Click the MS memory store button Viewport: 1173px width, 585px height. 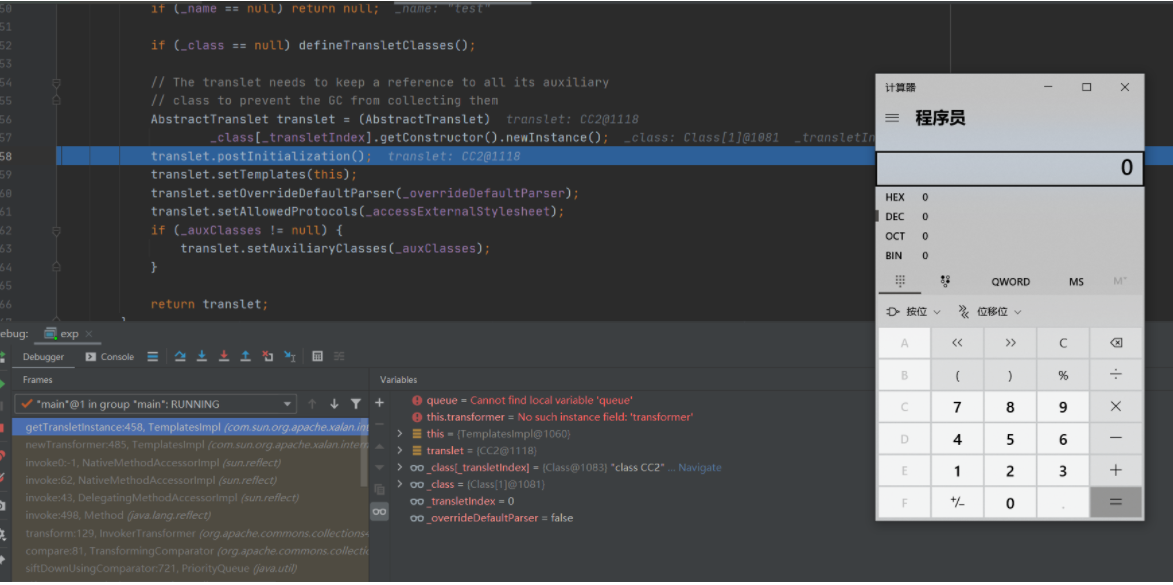tap(1076, 281)
